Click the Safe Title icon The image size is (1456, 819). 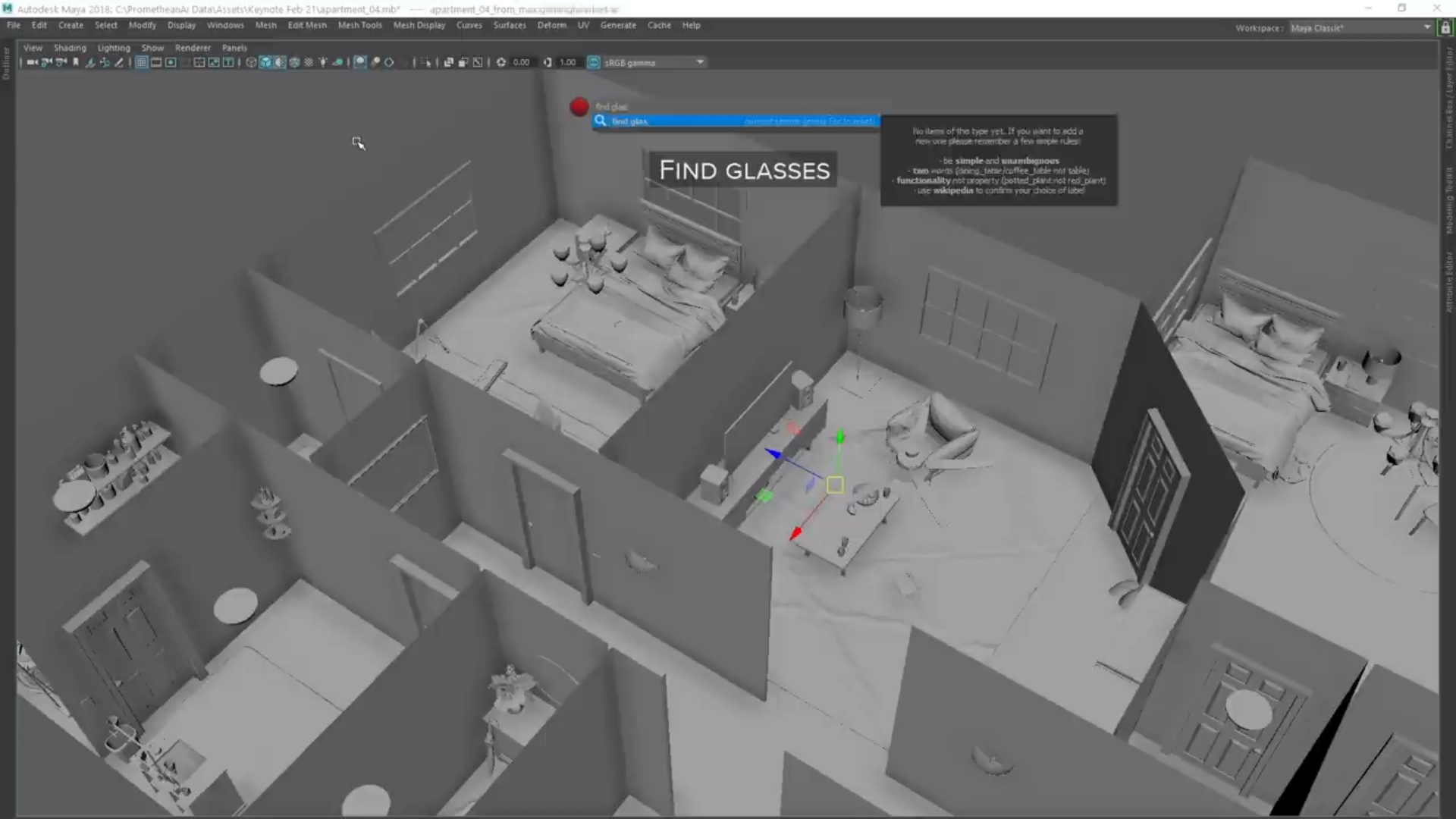(x=228, y=62)
